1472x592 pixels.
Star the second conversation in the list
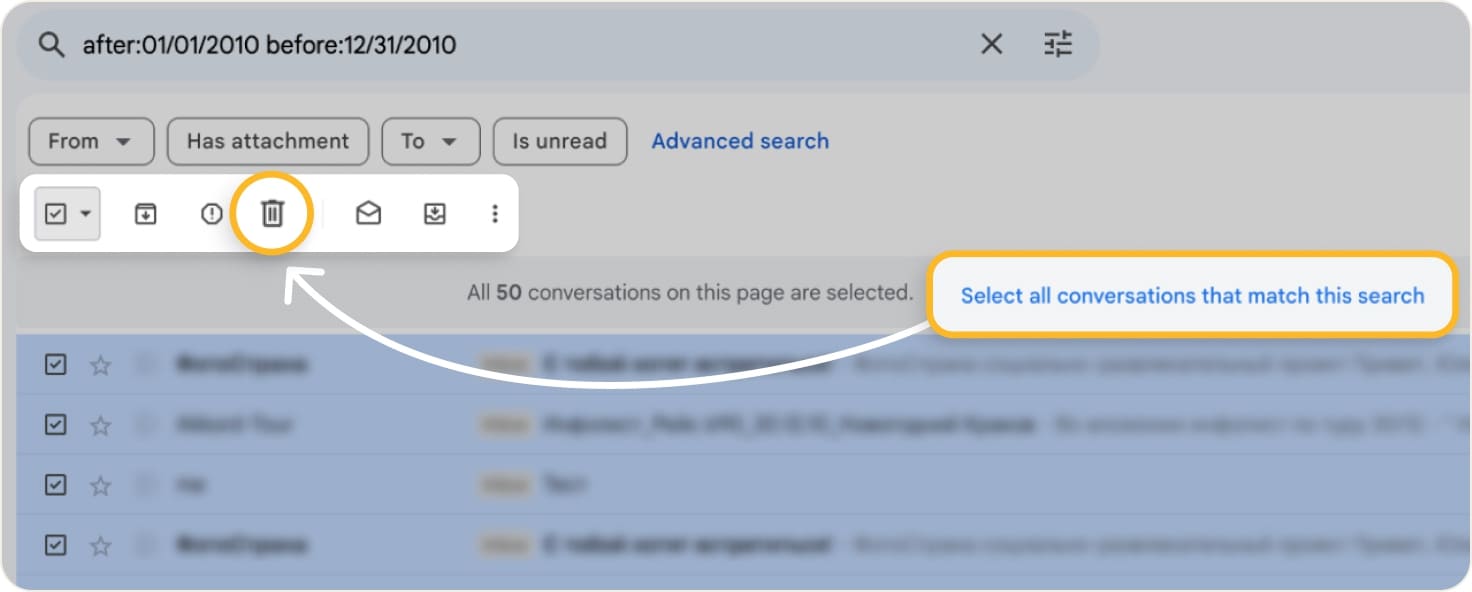point(100,425)
